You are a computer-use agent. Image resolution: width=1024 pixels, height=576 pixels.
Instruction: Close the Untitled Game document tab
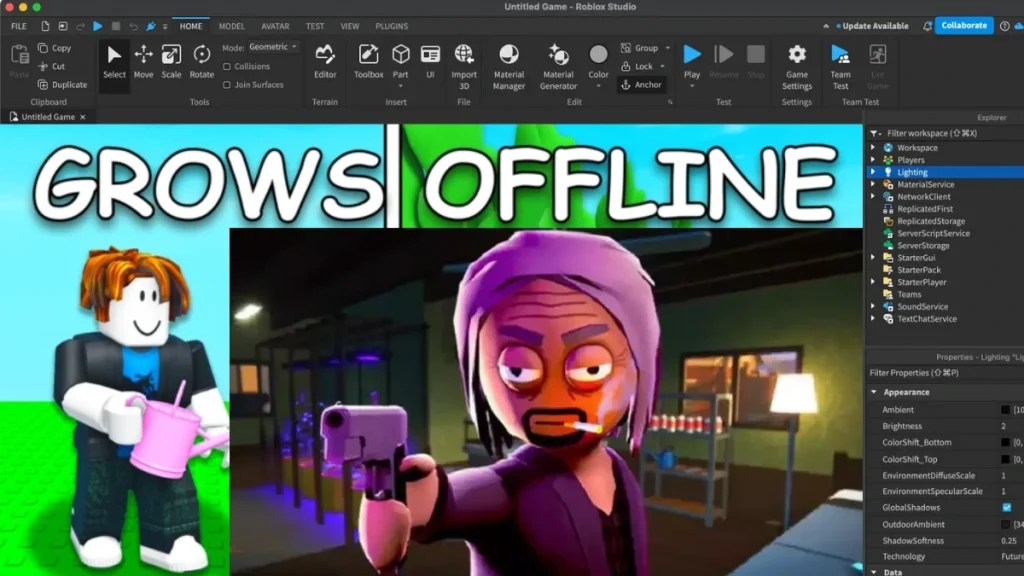click(x=83, y=117)
